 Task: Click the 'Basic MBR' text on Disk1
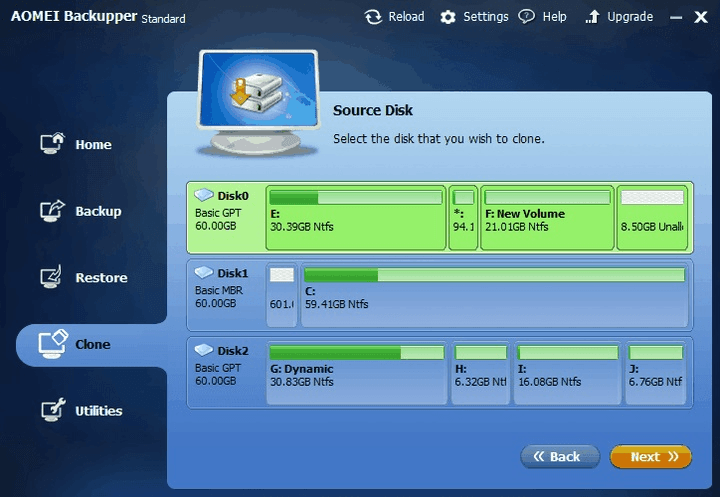point(219,290)
